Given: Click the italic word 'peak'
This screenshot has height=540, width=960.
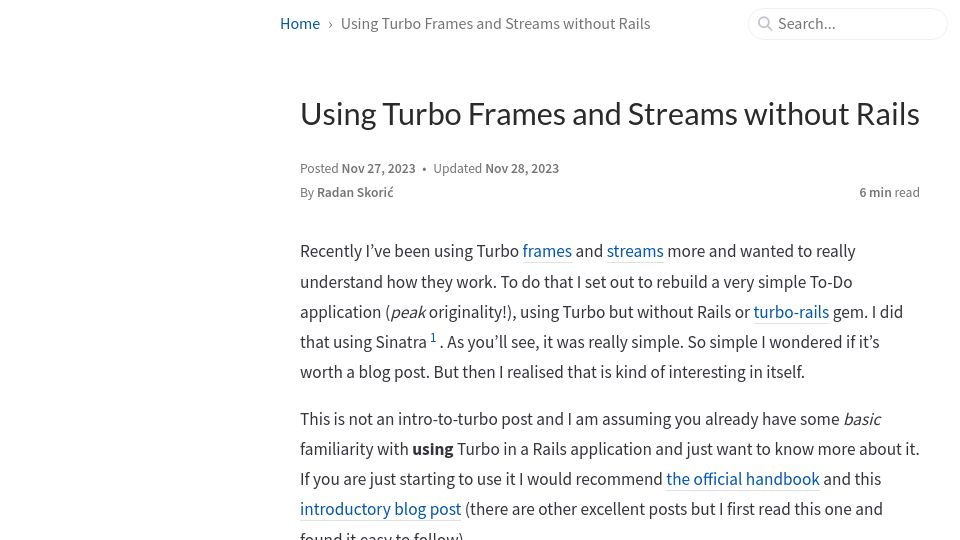Looking at the screenshot, I should pyautogui.click(x=408, y=312).
